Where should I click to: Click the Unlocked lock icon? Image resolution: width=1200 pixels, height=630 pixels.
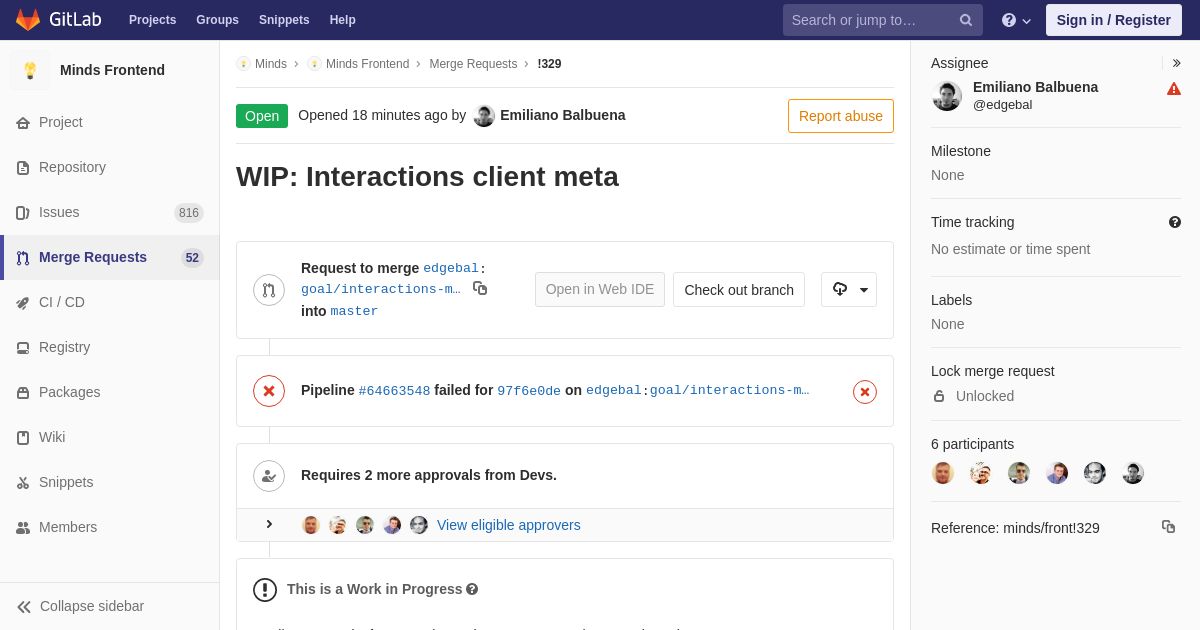(x=939, y=396)
